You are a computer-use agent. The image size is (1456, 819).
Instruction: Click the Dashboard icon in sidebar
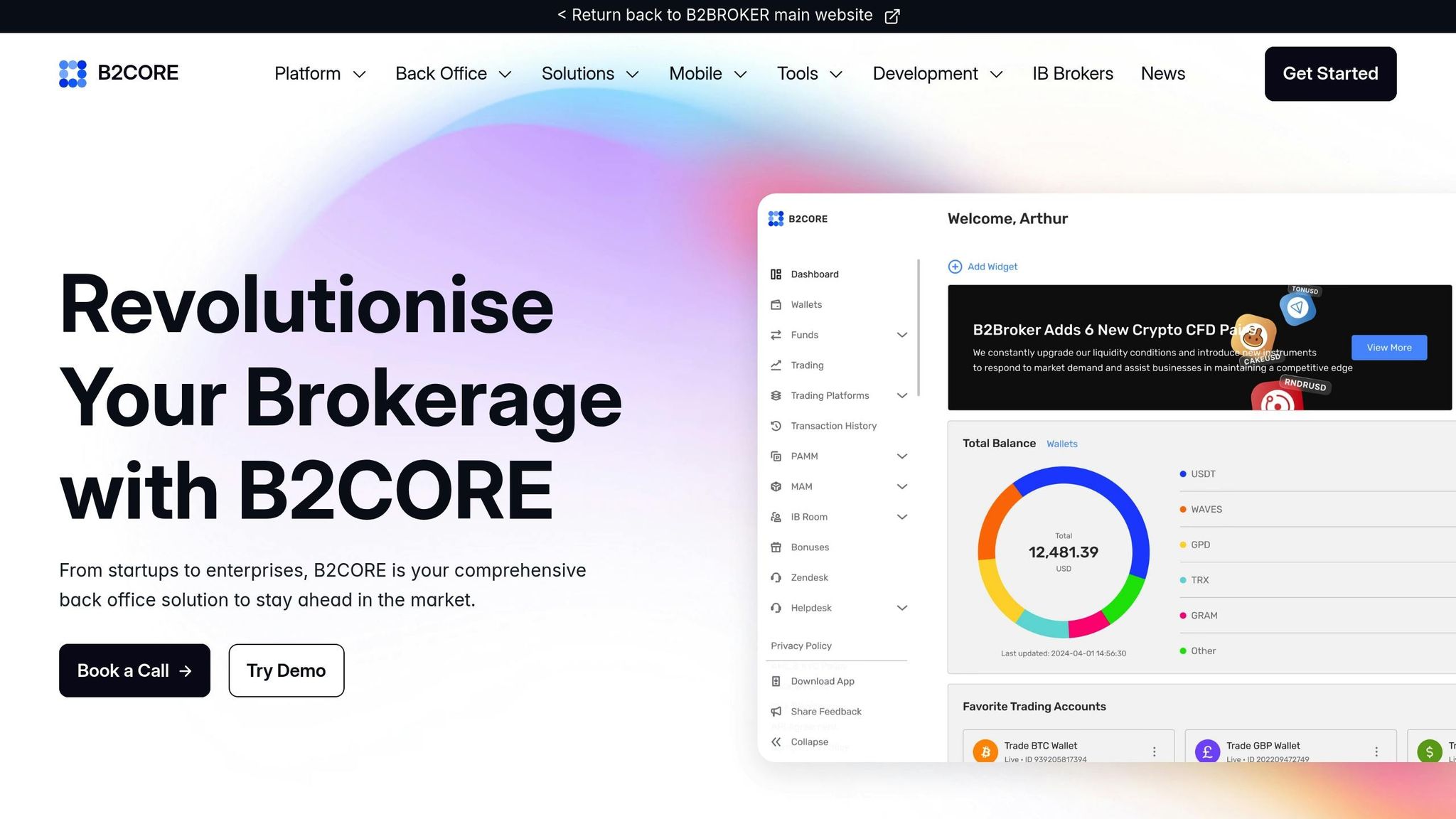(776, 274)
